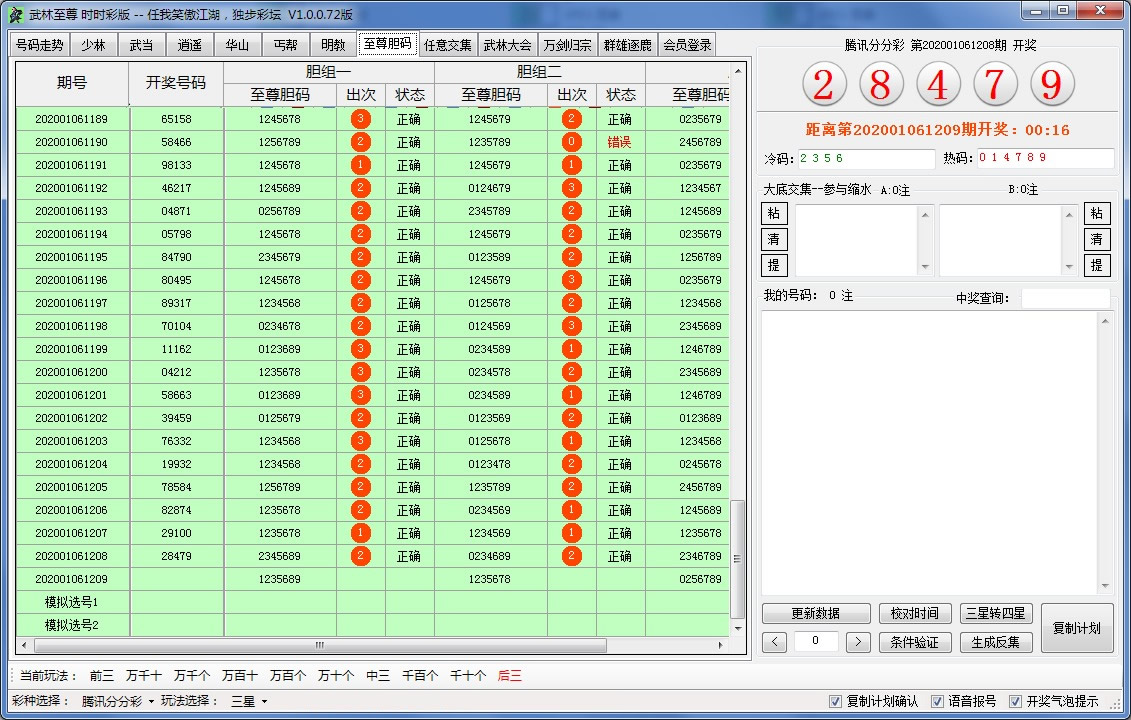Enable the 复制计划确认 checkbox
The image size is (1131, 720).
pyautogui.click(x=836, y=703)
